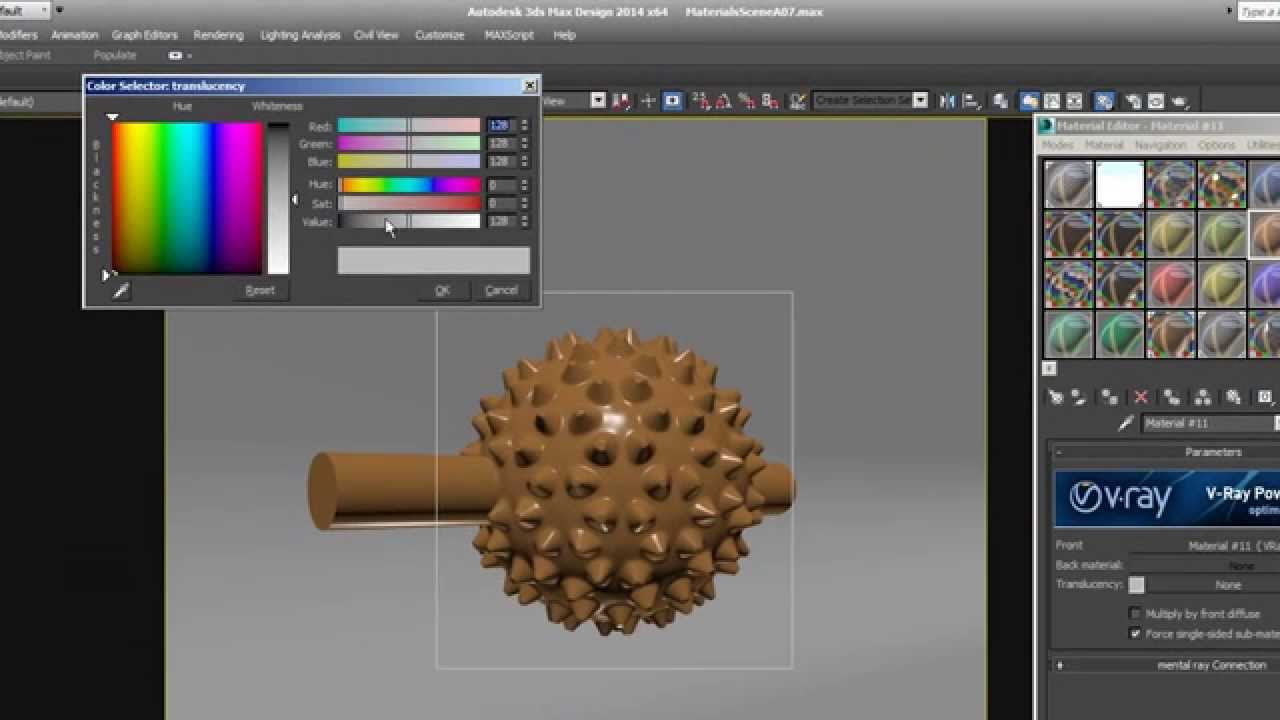Click the Make Material Copy icon
The width and height of the screenshot is (1280, 720).
[1172, 397]
